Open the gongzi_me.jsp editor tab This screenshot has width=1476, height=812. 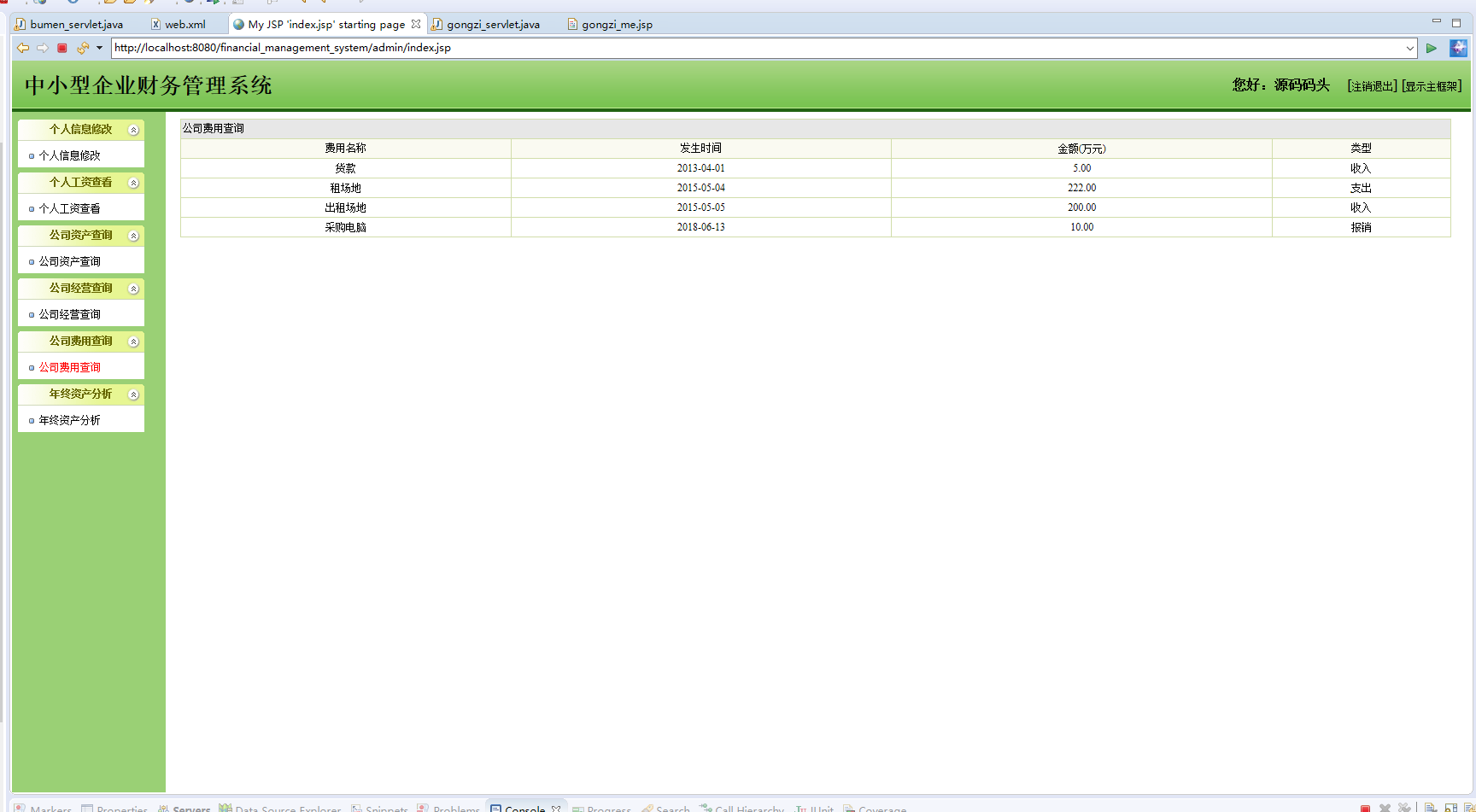point(610,24)
